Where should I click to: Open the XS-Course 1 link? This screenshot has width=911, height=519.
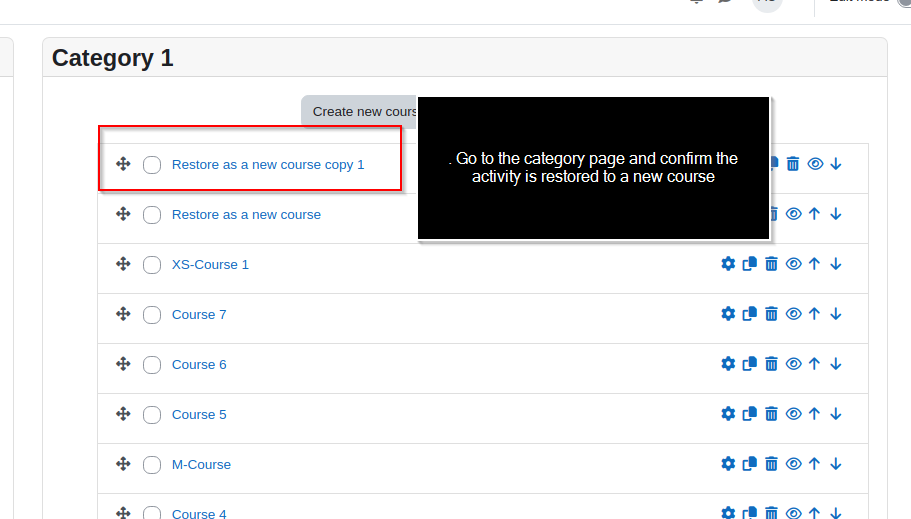210,264
